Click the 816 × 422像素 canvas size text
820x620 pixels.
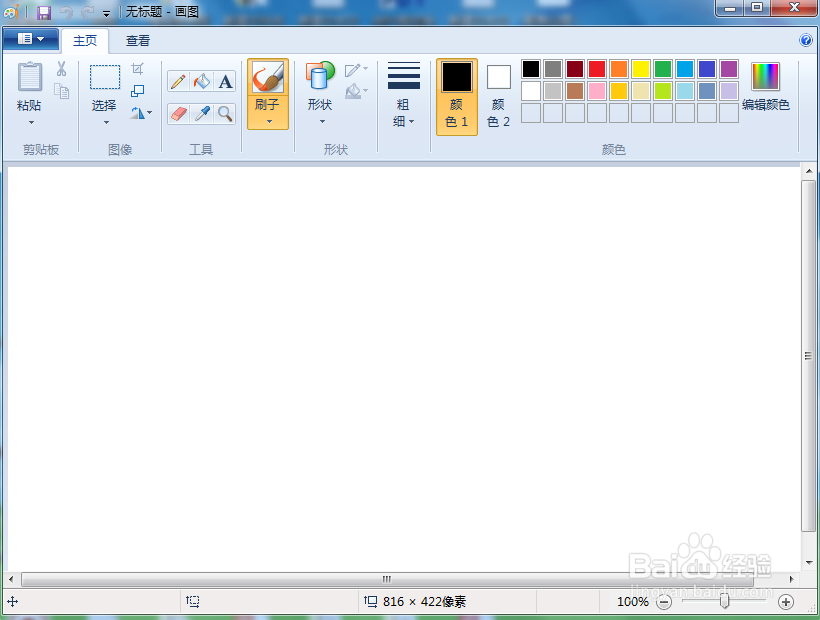(x=424, y=602)
